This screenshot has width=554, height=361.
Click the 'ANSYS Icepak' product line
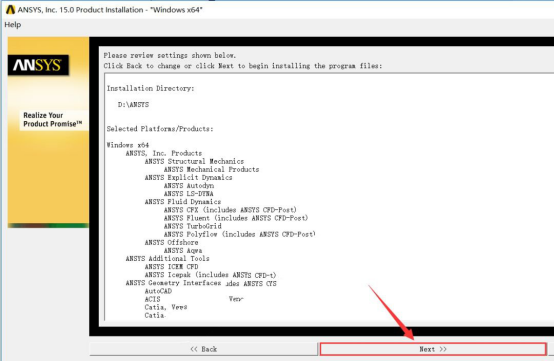click(x=211, y=275)
